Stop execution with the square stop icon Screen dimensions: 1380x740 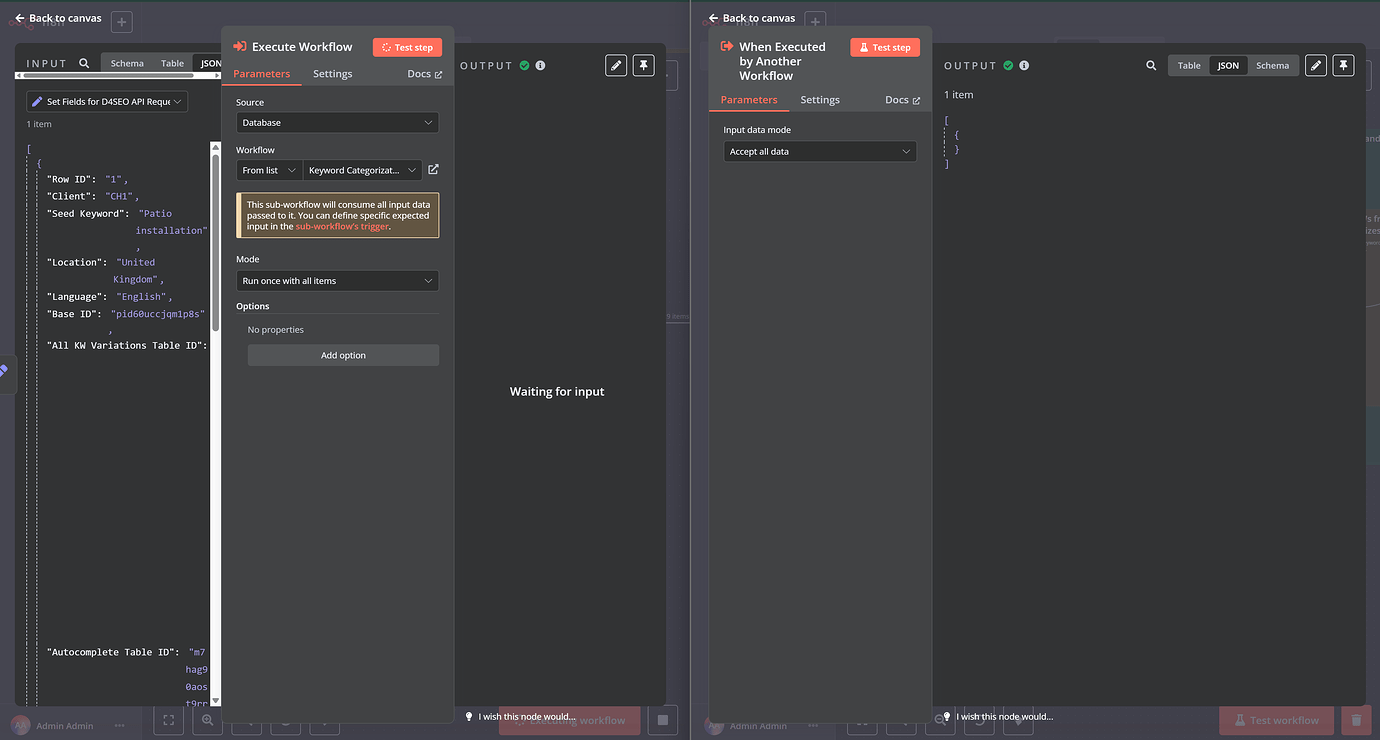662,720
